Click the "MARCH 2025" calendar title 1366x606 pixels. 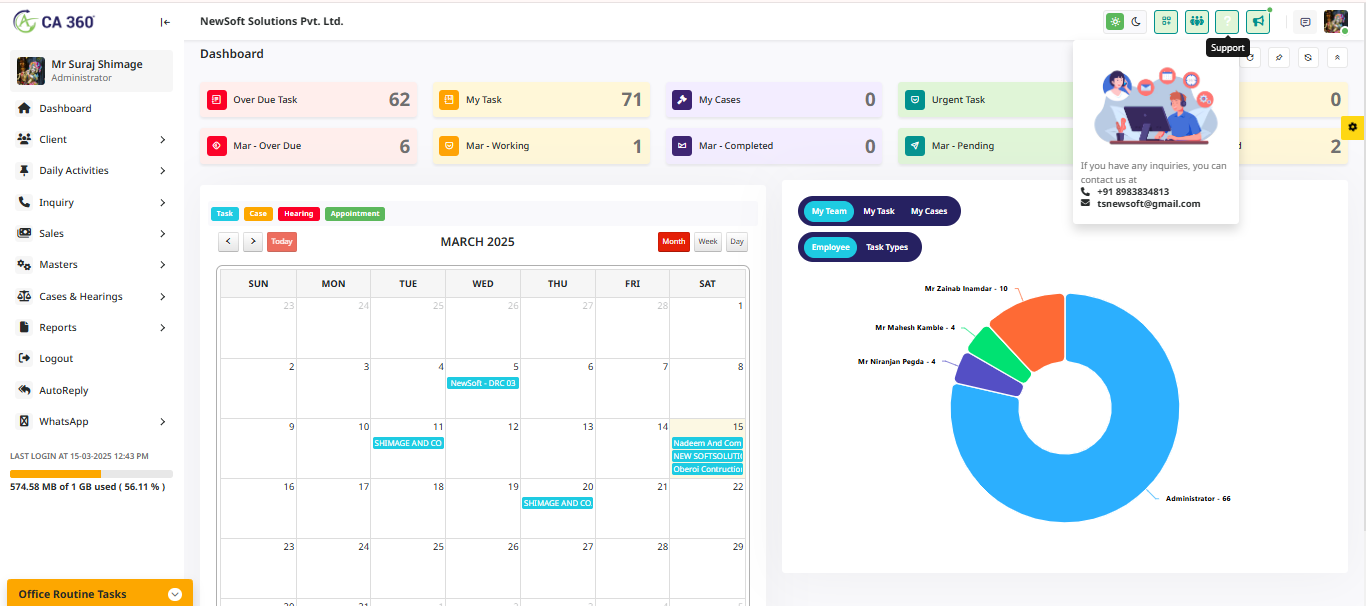[478, 242]
